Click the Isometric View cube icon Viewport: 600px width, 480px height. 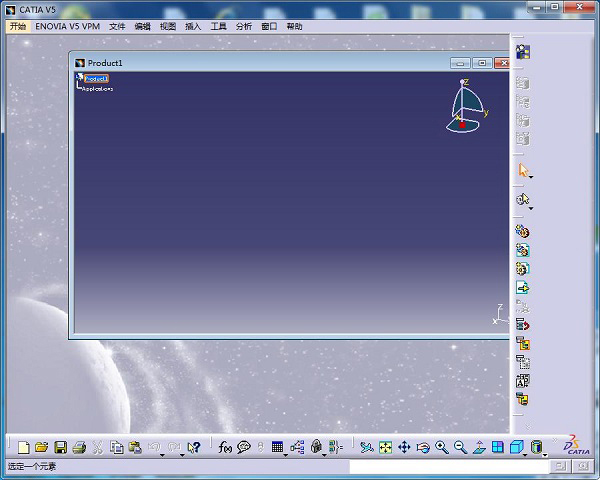516,447
